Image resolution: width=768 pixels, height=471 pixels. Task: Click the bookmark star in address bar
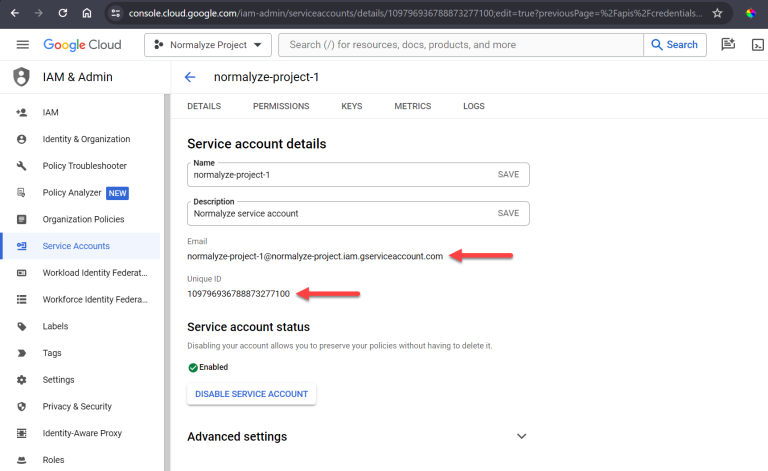[x=717, y=14]
